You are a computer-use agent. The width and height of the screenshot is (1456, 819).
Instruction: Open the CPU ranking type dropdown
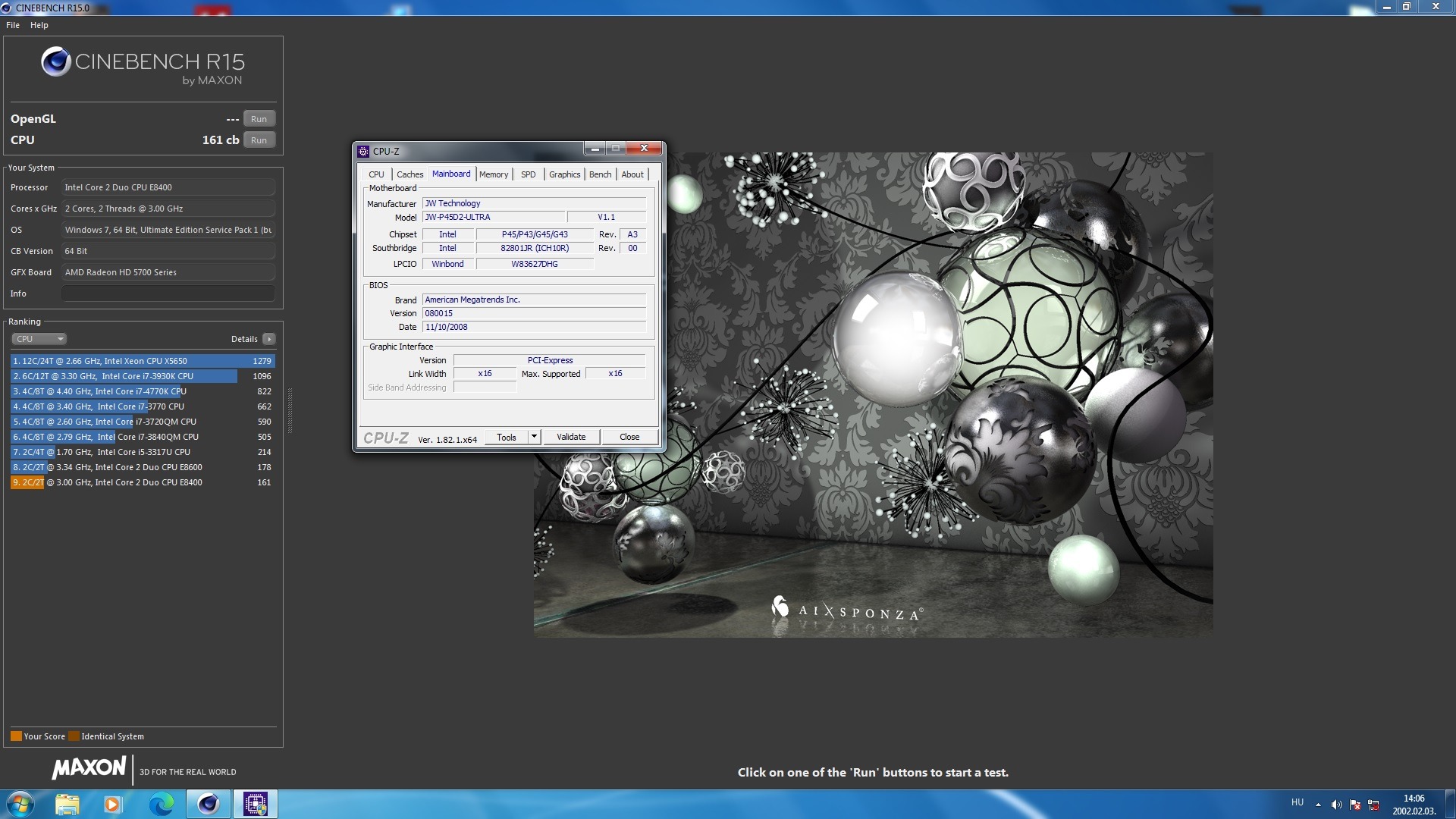pyautogui.click(x=39, y=339)
